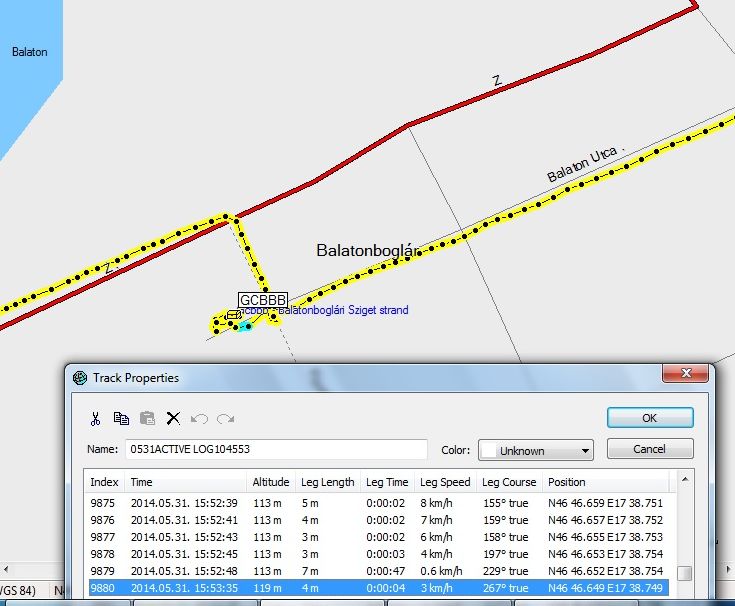
Task: Sort track points by Time column
Action: click(x=186, y=482)
